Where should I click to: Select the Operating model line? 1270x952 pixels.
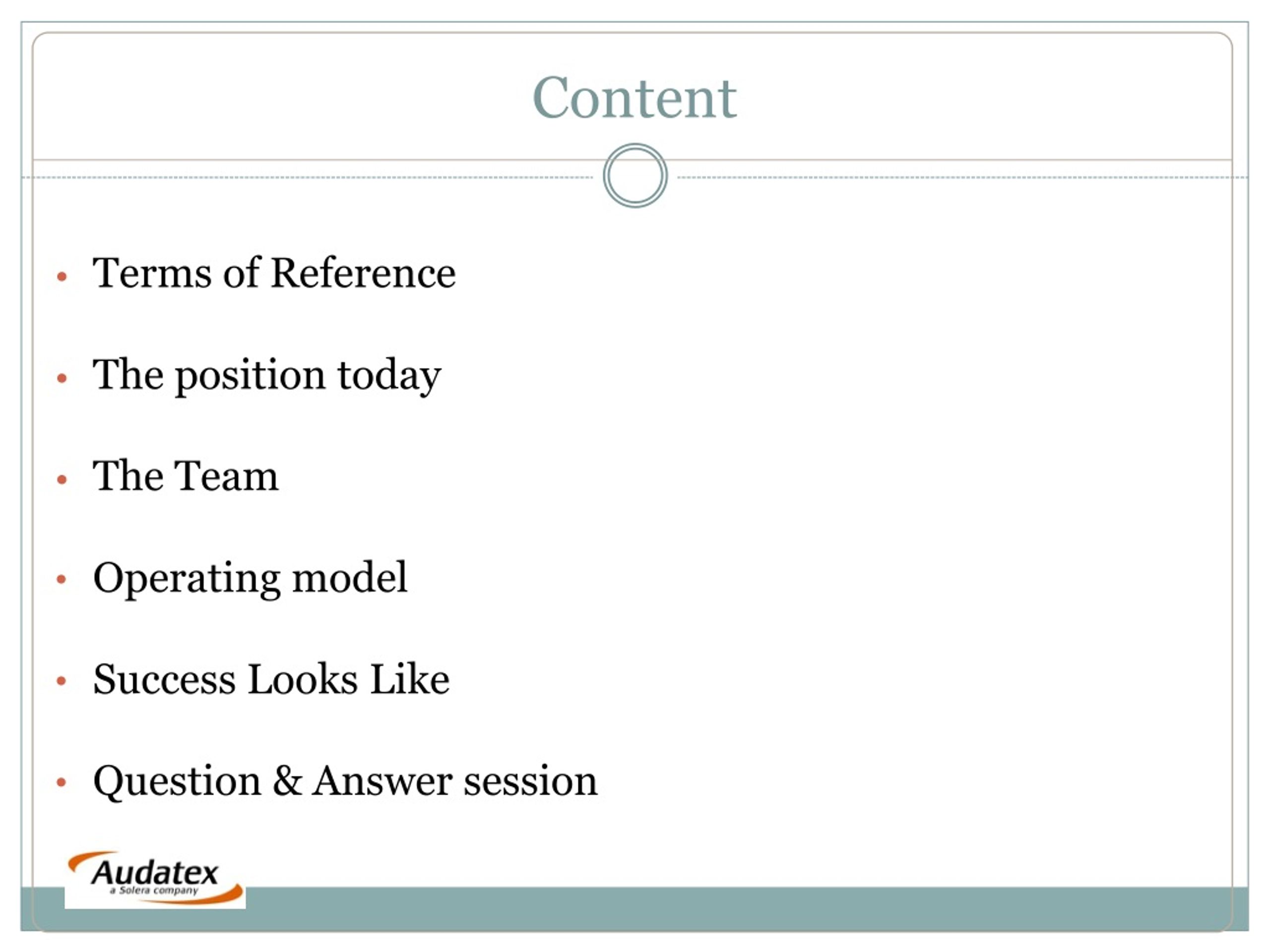pyautogui.click(x=251, y=579)
